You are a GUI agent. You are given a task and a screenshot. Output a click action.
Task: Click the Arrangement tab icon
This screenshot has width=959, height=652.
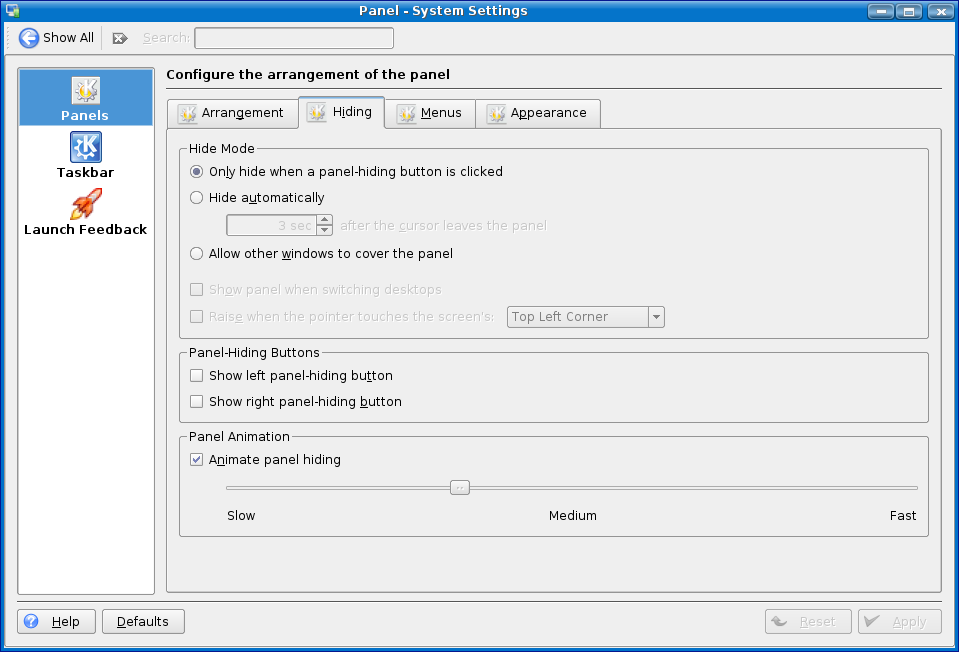click(187, 113)
